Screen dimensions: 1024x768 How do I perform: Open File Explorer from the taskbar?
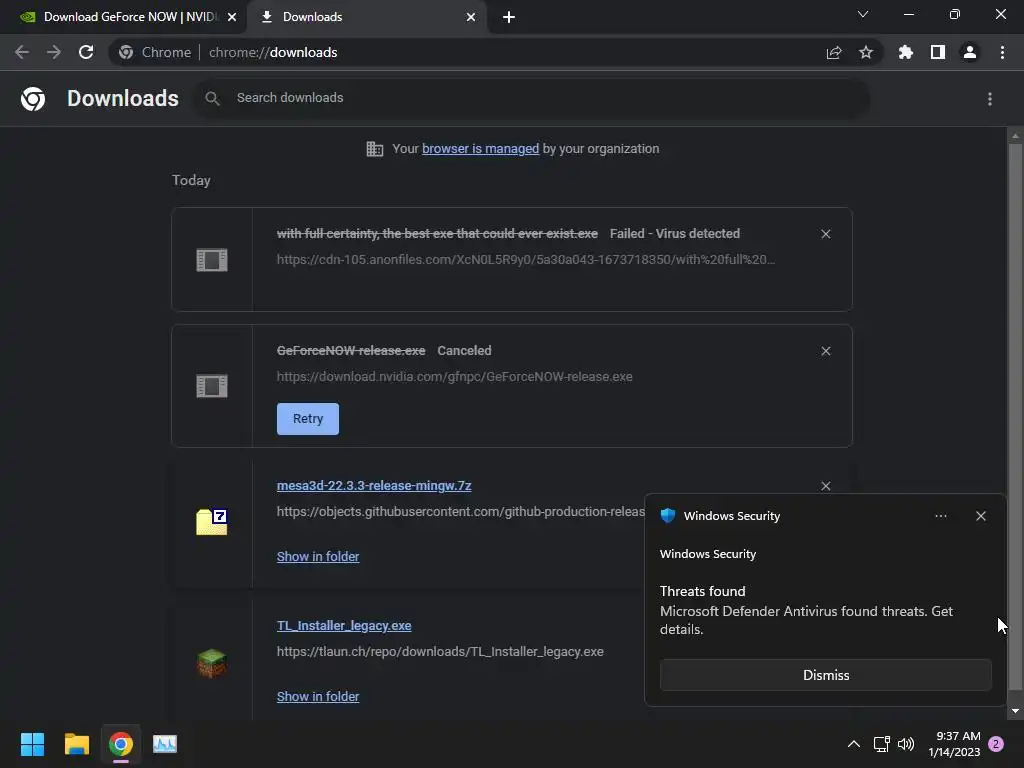[76, 744]
